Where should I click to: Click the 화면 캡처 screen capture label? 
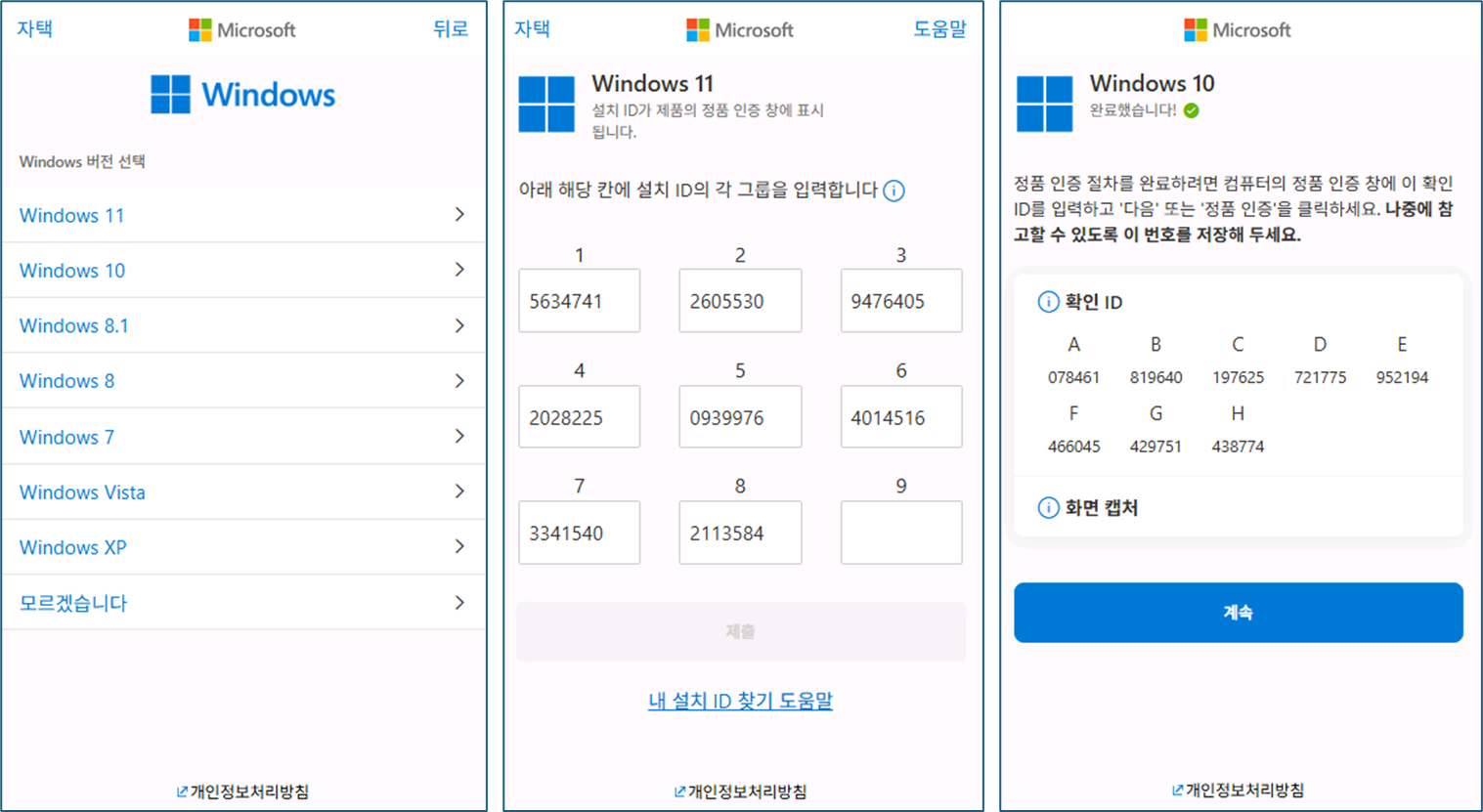[x=1102, y=507]
